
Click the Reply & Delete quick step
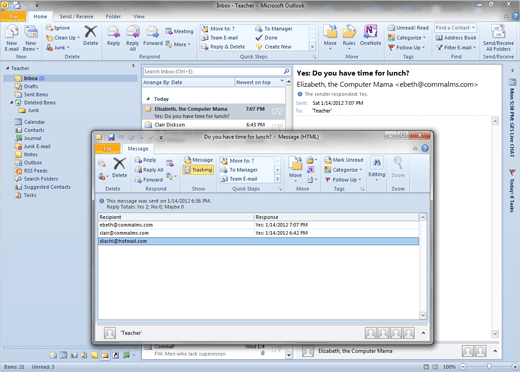click(223, 47)
